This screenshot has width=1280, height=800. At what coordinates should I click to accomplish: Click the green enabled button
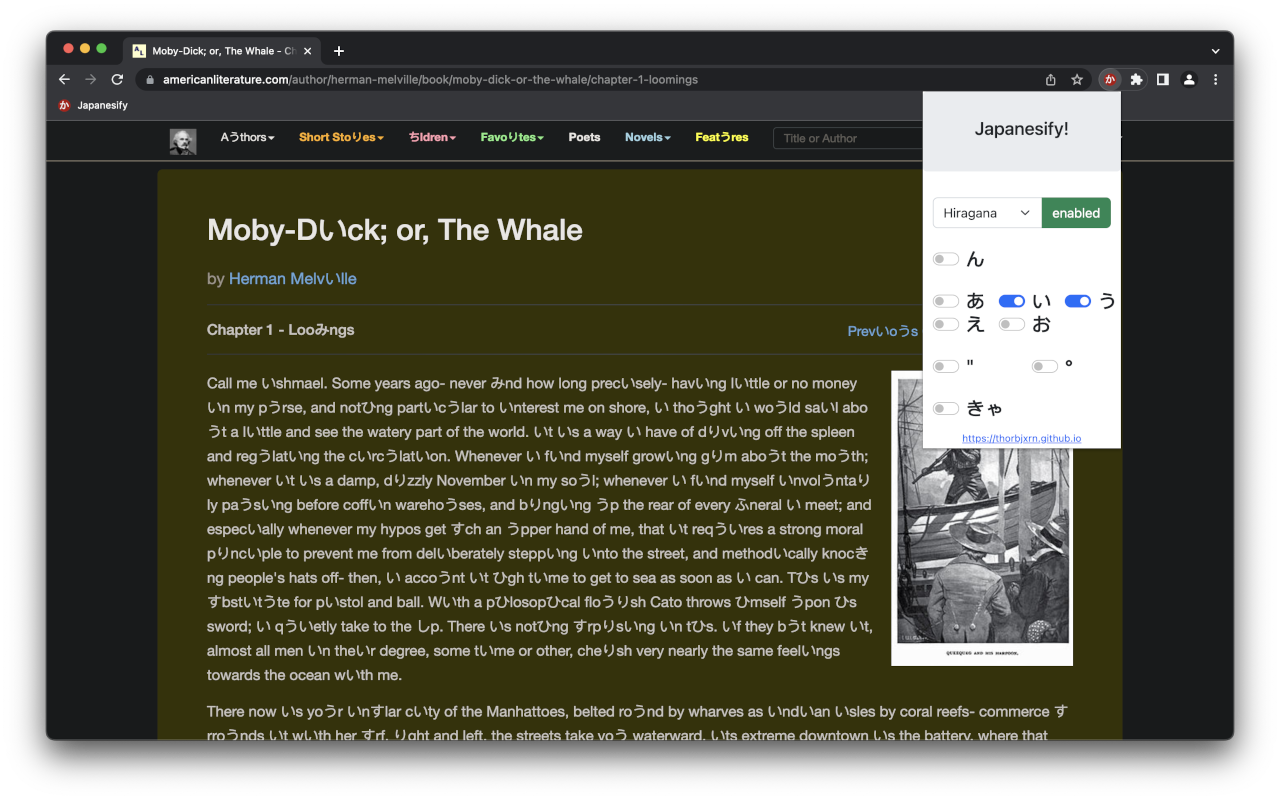pos(1076,213)
